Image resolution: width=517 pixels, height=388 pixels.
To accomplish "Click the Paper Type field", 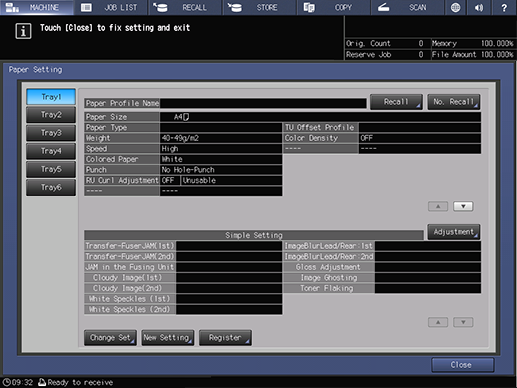I will [x=221, y=128].
